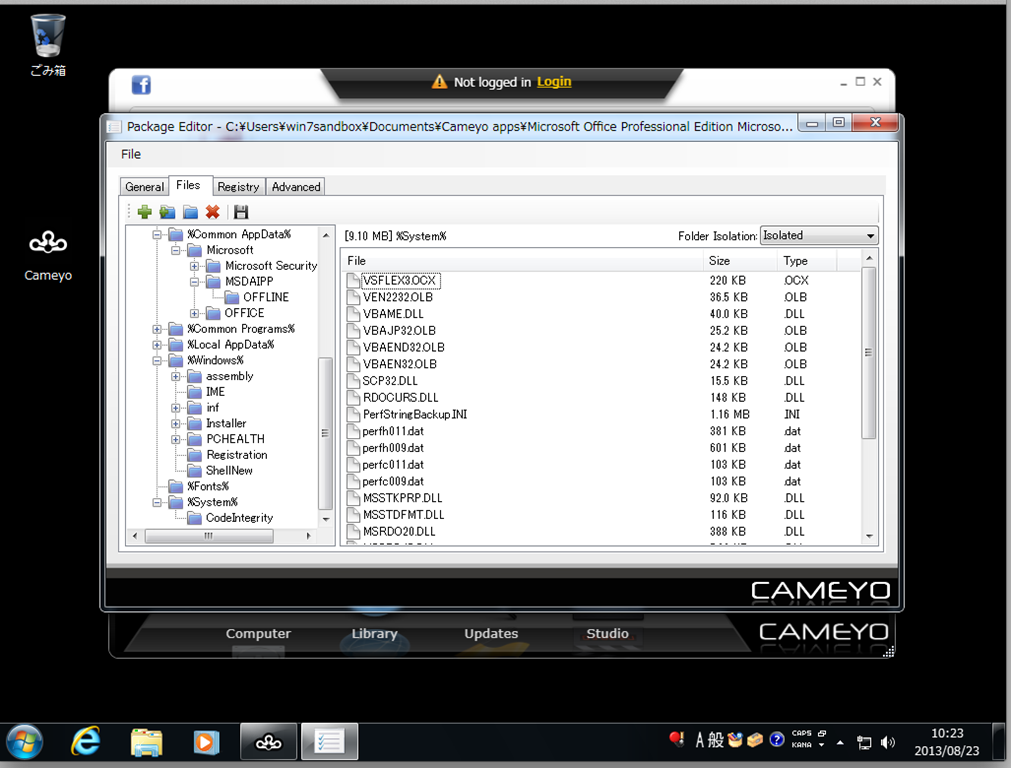Open the Computer tab in Cameyo window
This screenshot has height=768, width=1011.
tap(258, 634)
